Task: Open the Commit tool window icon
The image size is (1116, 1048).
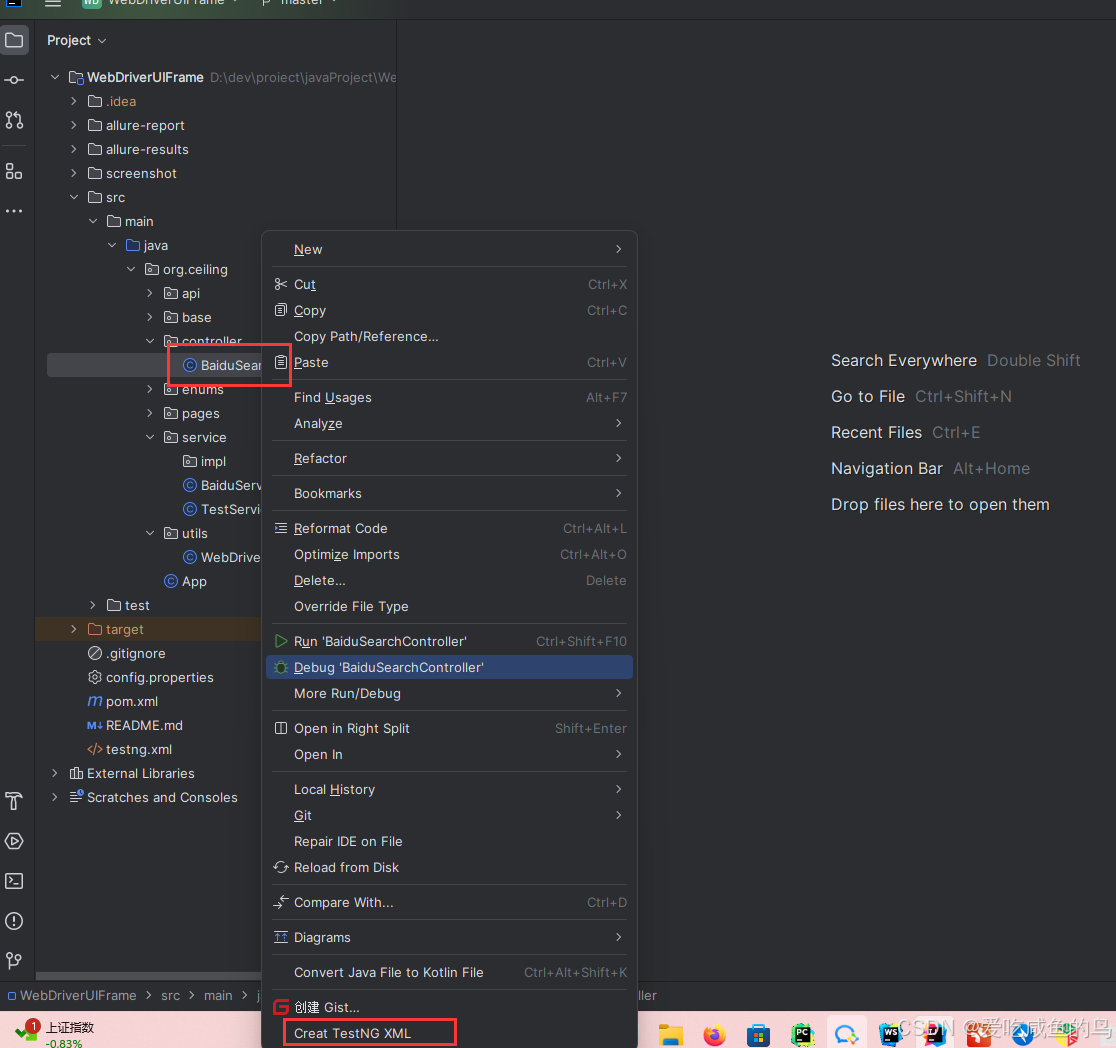Action: (14, 80)
